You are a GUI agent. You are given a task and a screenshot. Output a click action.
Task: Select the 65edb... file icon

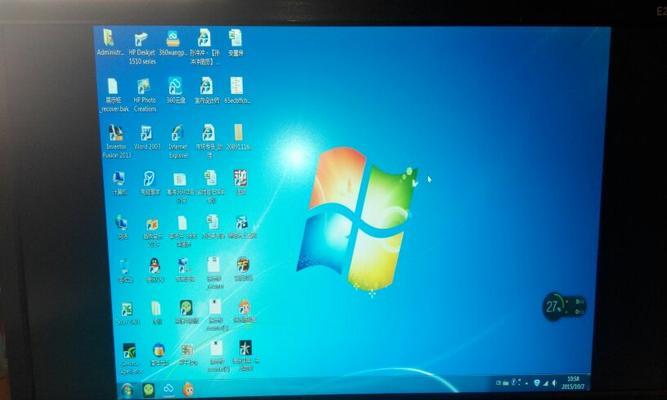click(x=237, y=90)
